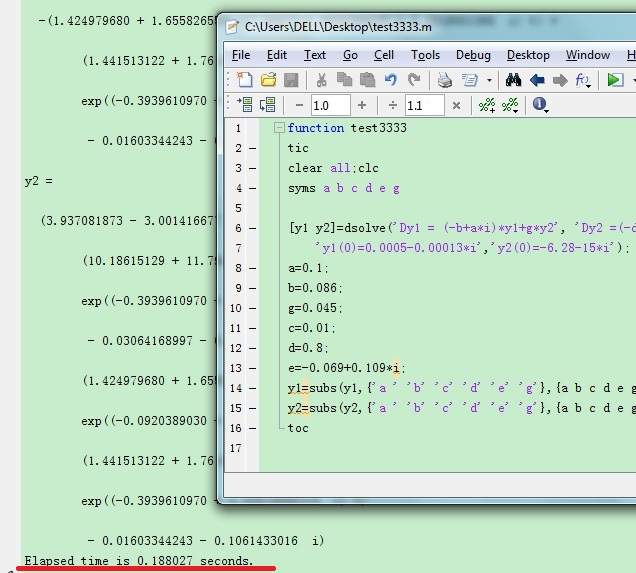Viewport: 636px width, 573px height.
Task: Click line number 17 in the editor
Action: coord(236,448)
